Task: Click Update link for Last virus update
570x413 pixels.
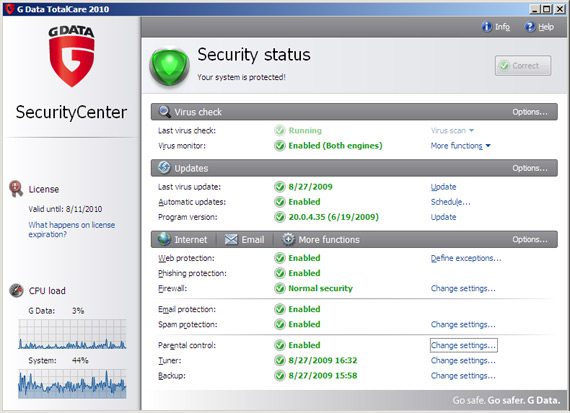Action: (443, 187)
